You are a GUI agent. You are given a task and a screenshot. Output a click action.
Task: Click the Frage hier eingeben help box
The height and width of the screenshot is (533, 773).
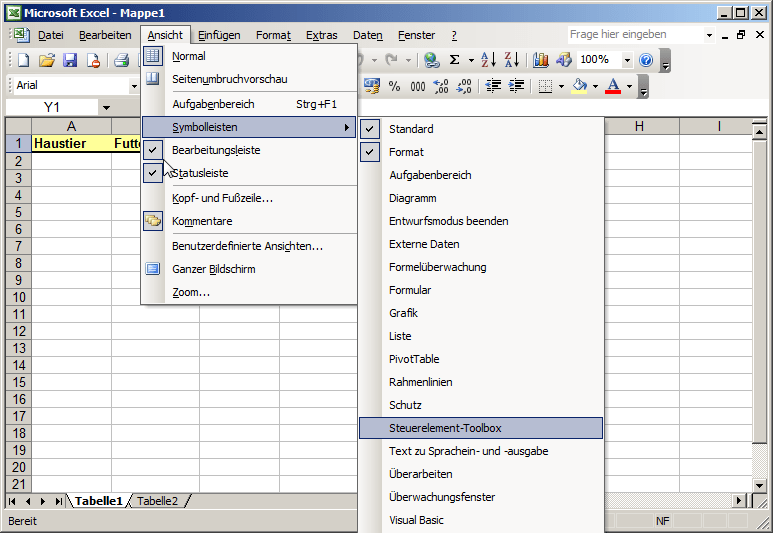click(636, 35)
